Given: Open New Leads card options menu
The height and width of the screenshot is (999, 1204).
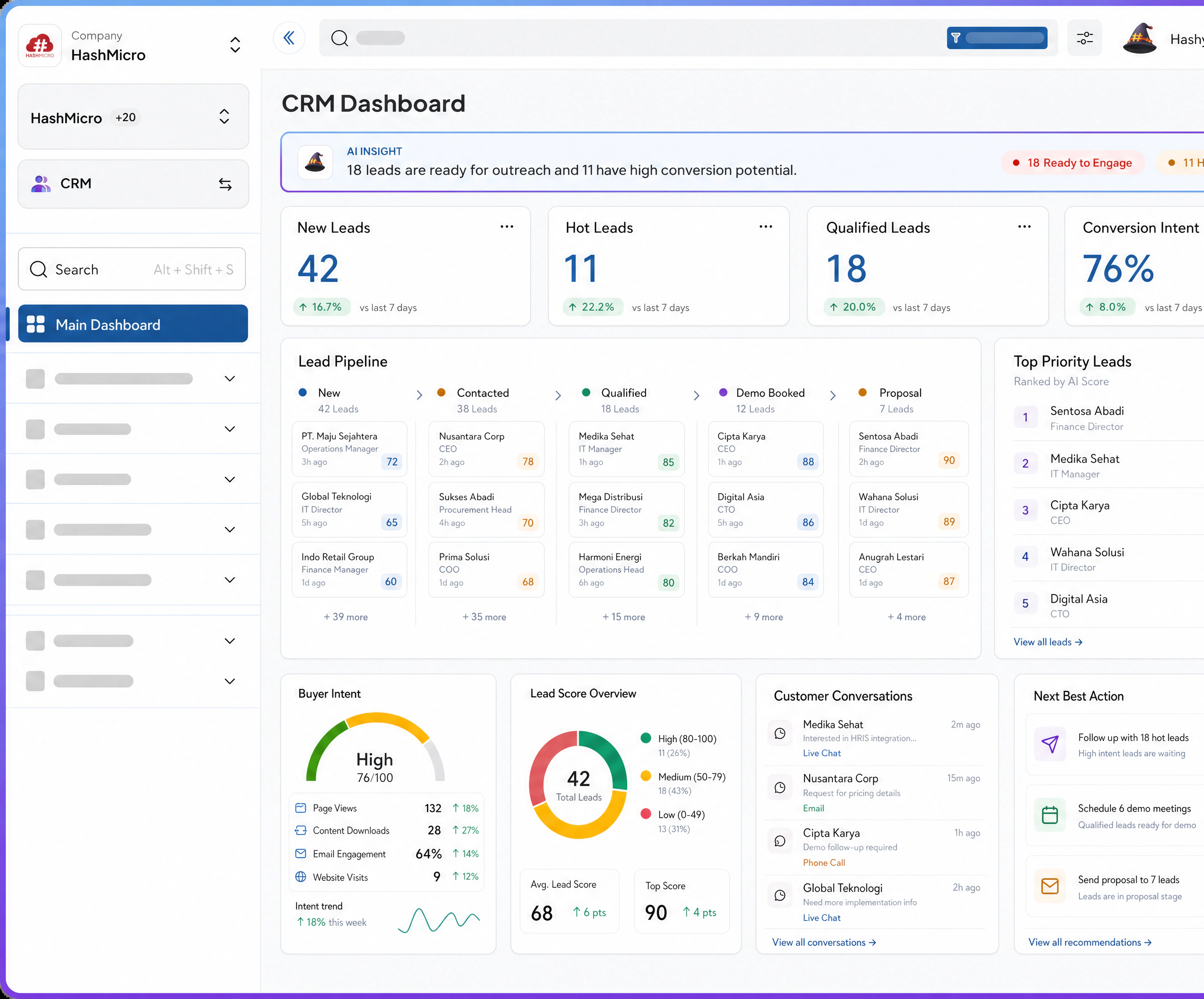Looking at the screenshot, I should pos(506,226).
